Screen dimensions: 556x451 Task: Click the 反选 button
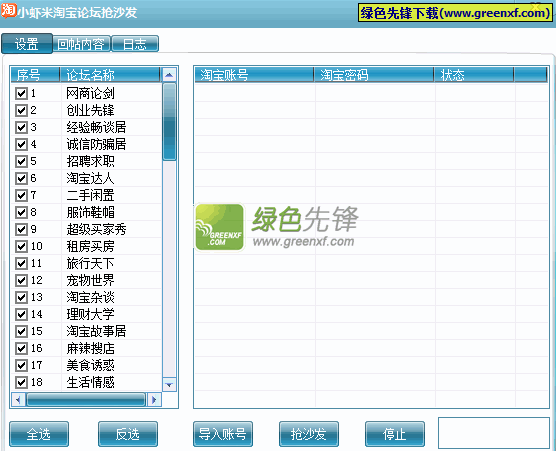click(128, 434)
